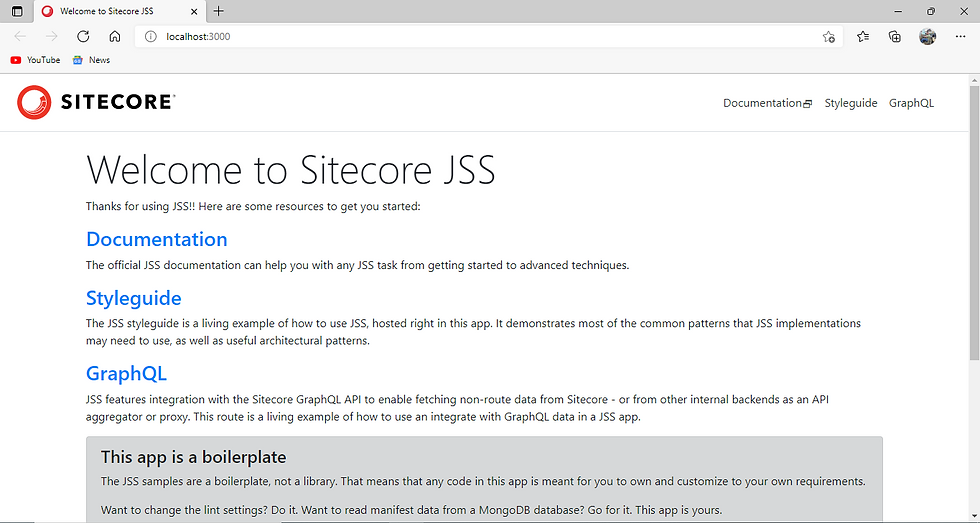Open the browser Settings and more menu

pyautogui.click(x=961, y=36)
